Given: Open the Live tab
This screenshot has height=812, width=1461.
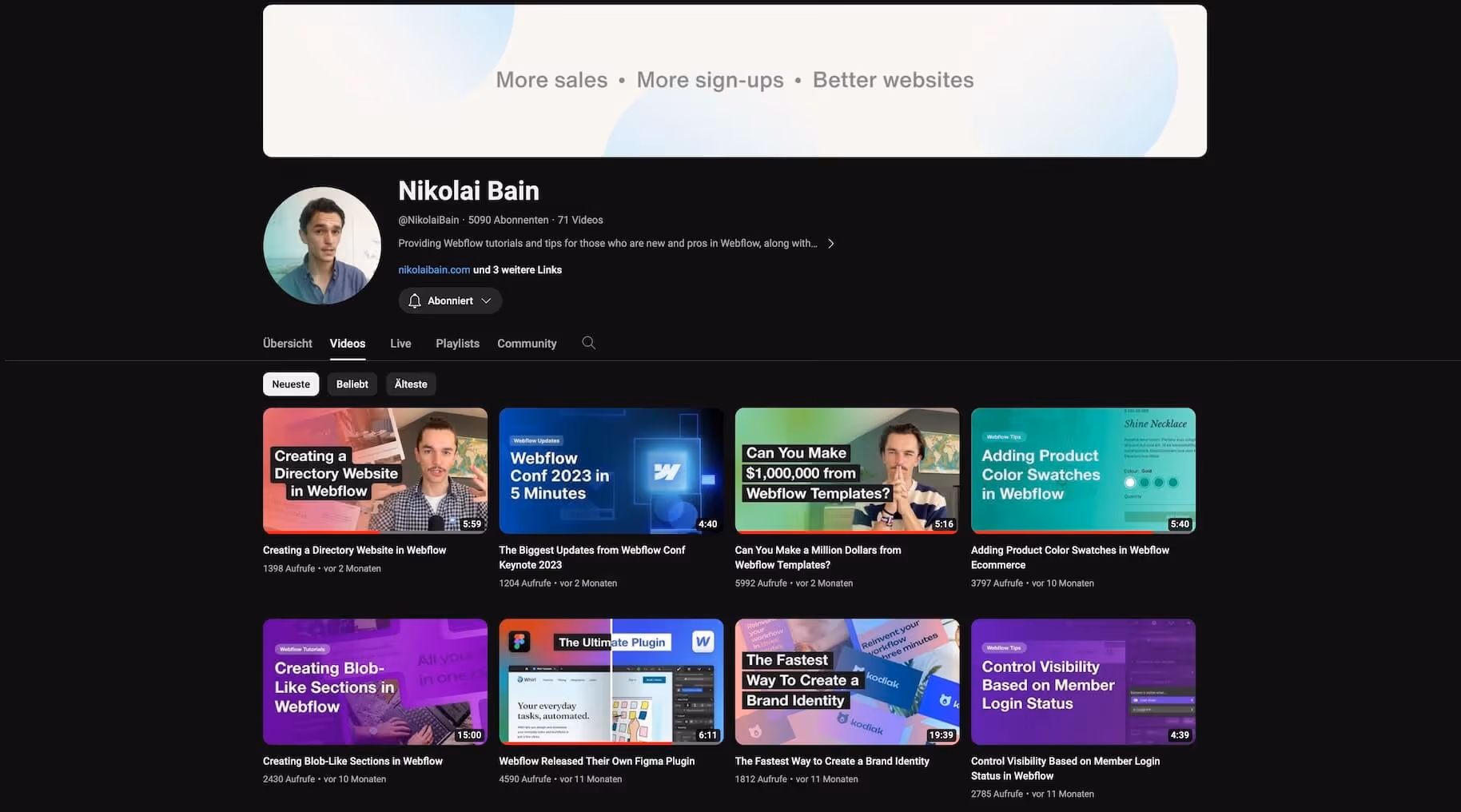Looking at the screenshot, I should [x=400, y=344].
